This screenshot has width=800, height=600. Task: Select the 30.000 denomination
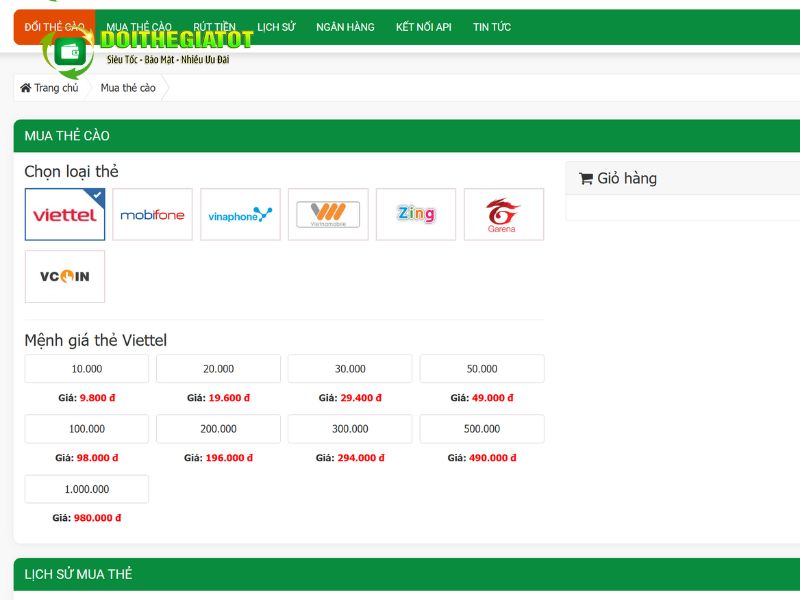click(x=350, y=369)
